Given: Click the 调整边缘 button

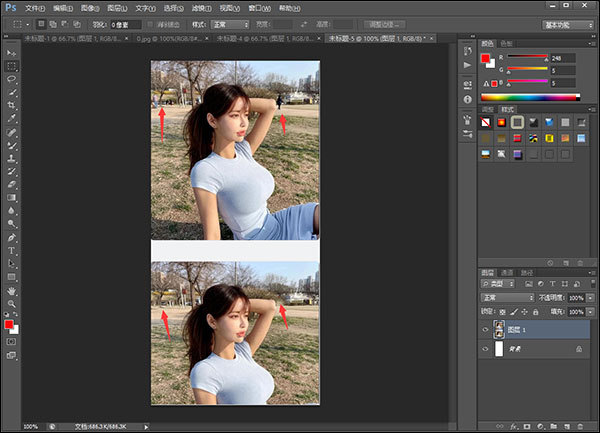Looking at the screenshot, I should point(385,23).
